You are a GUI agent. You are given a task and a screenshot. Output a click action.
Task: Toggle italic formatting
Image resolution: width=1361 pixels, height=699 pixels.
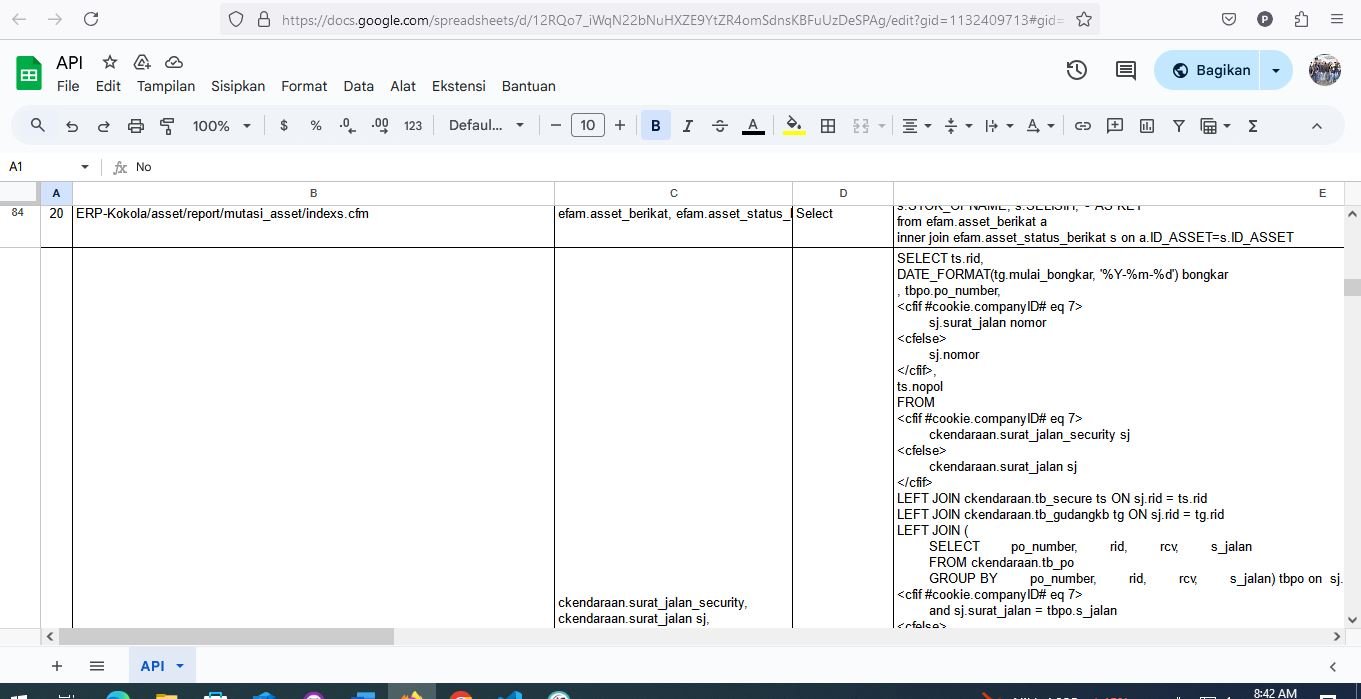pyautogui.click(x=687, y=126)
